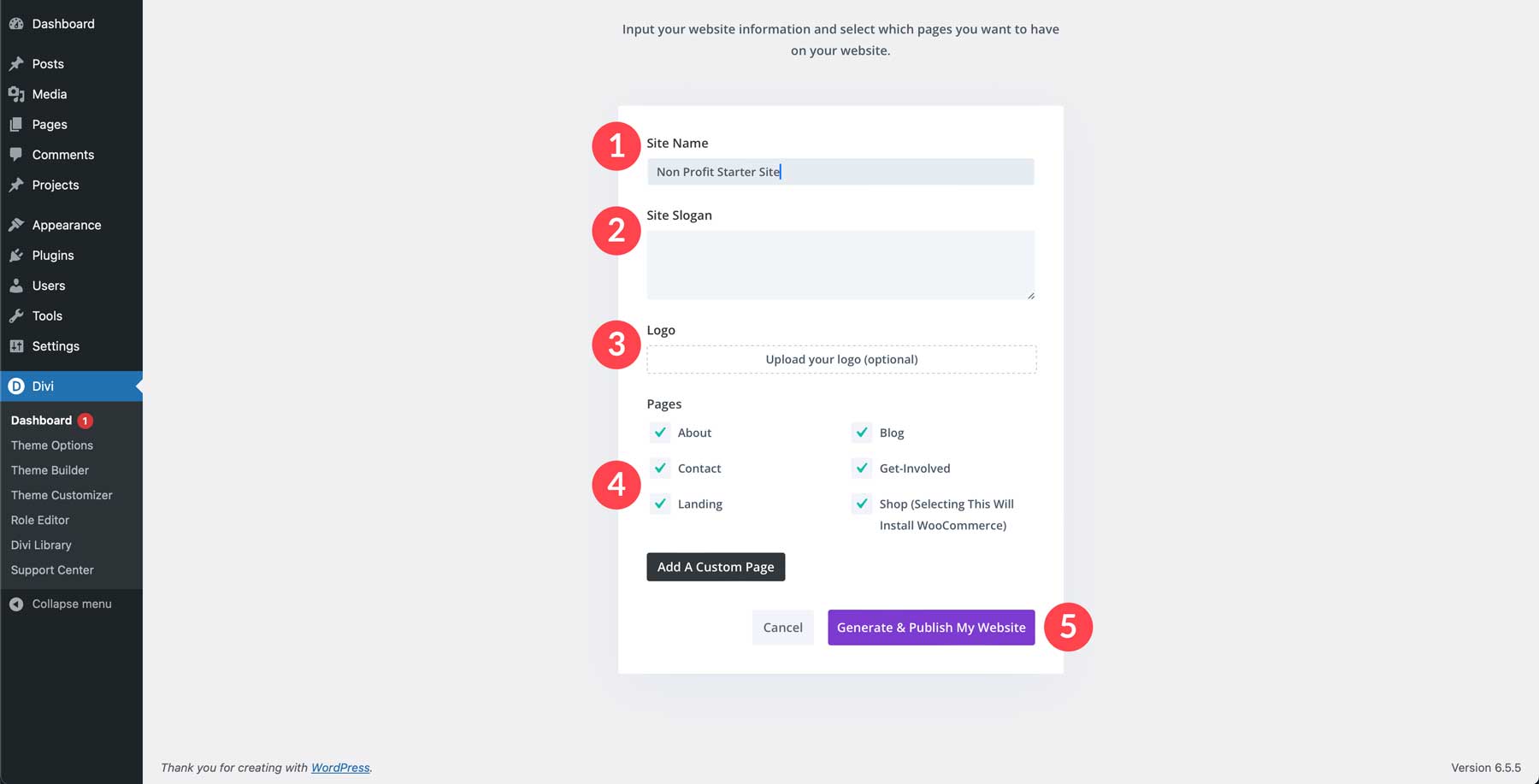Image resolution: width=1539 pixels, height=784 pixels.
Task: Open Theme Options from the Divi menu
Action: (52, 445)
